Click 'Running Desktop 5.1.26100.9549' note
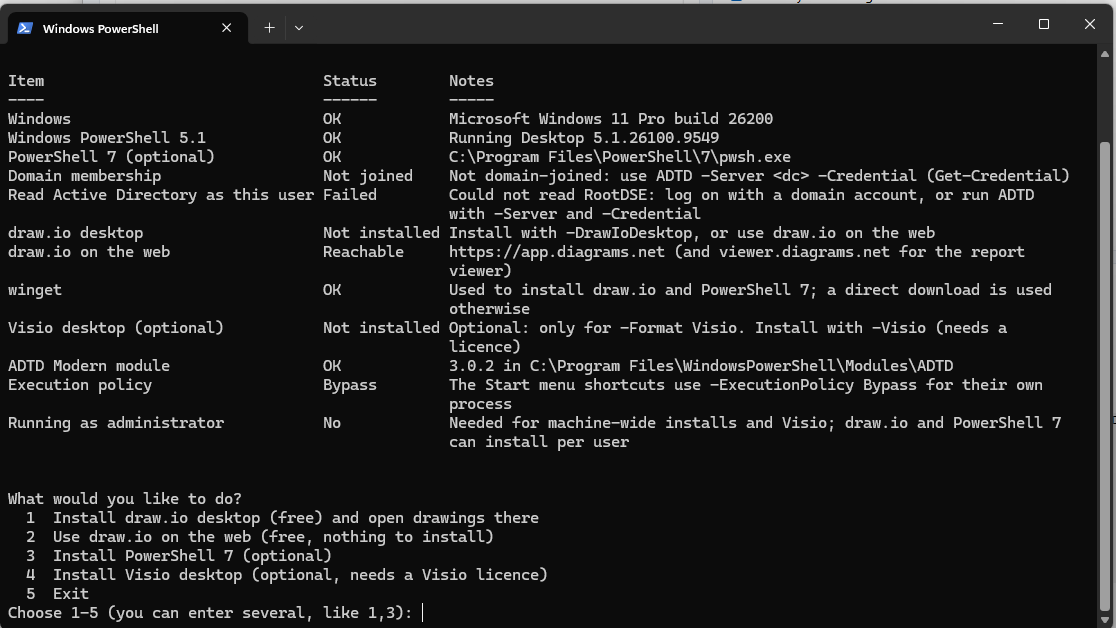 click(x=584, y=138)
